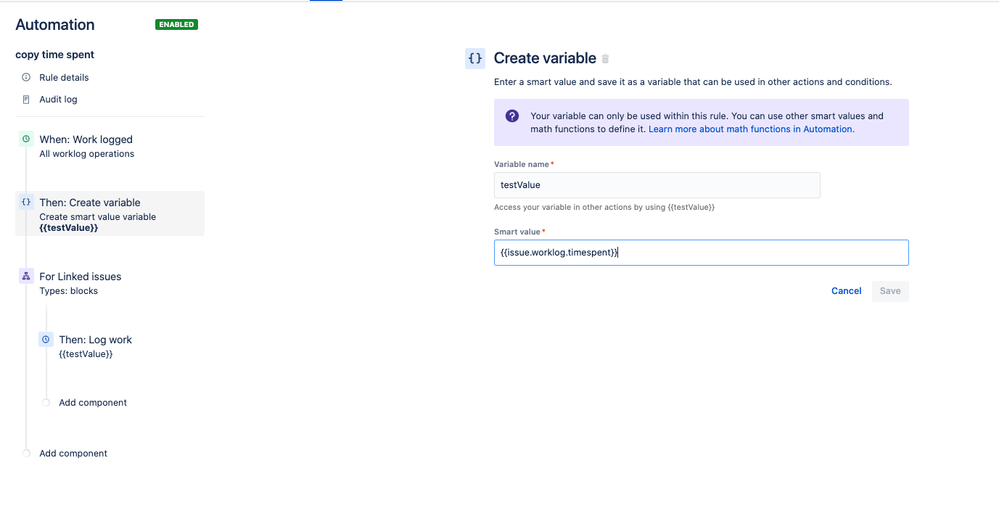
Task: Click the Access your variable hint text
Action: tap(604, 208)
